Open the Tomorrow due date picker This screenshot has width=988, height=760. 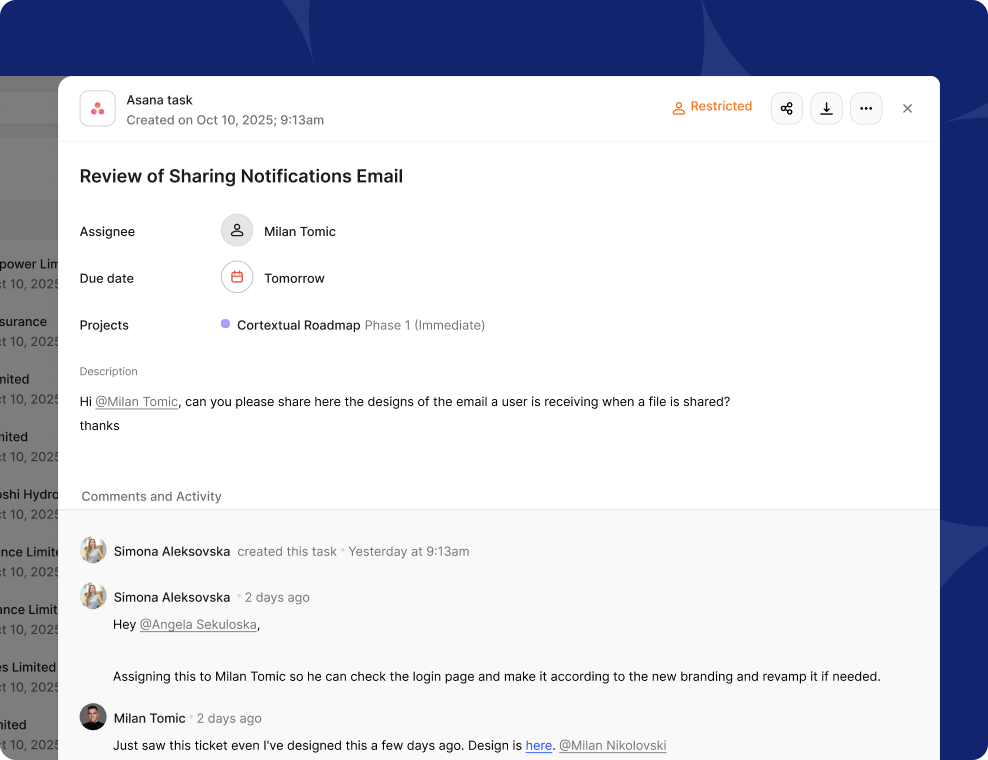tap(294, 279)
